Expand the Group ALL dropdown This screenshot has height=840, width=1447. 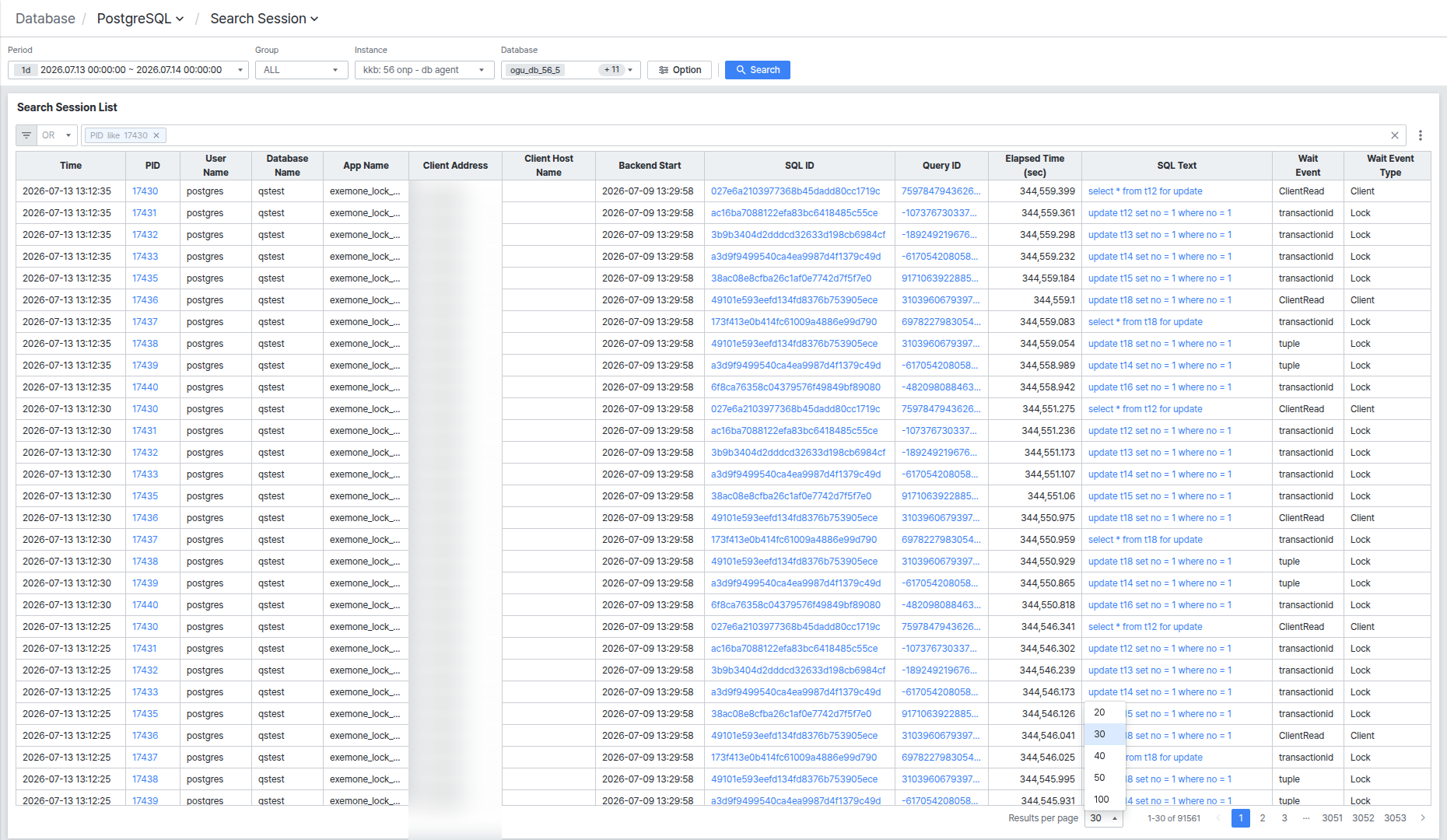301,70
